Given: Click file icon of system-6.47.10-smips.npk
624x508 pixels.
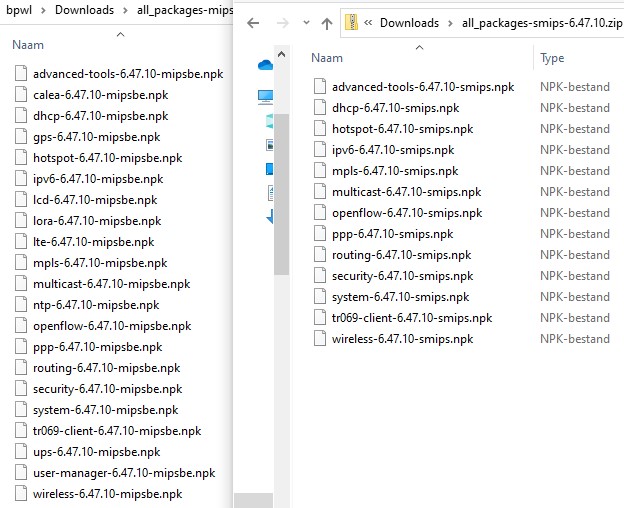Looking at the screenshot, I should (320, 296).
